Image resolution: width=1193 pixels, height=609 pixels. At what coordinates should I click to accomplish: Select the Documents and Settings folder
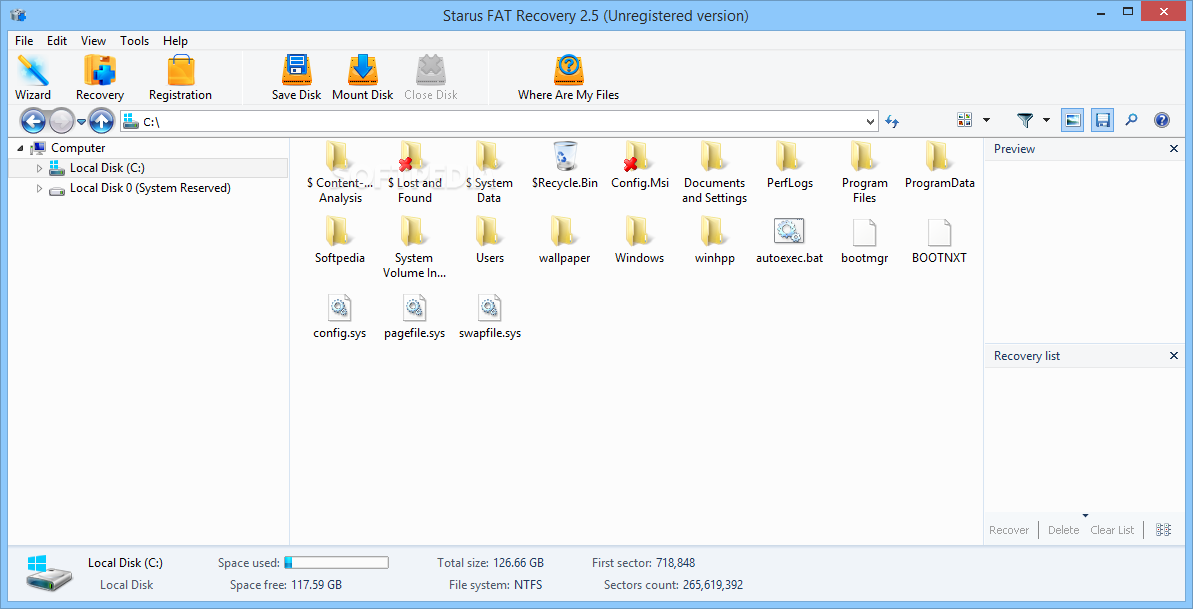tap(714, 173)
